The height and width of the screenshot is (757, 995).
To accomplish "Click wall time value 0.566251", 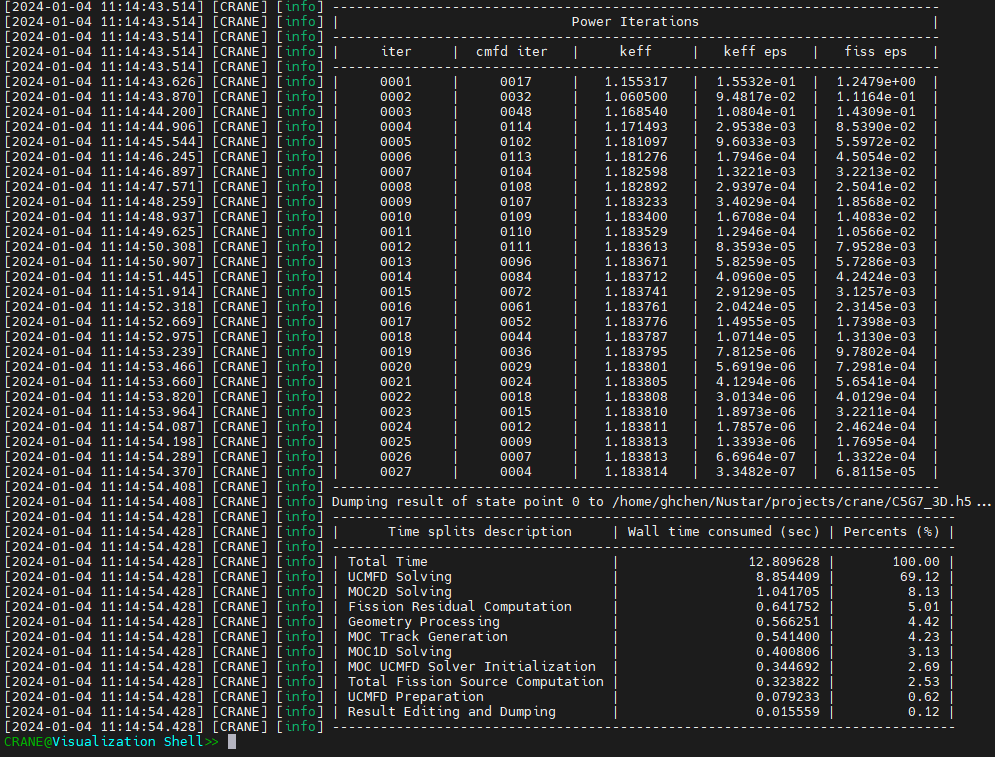I will click(787, 622).
